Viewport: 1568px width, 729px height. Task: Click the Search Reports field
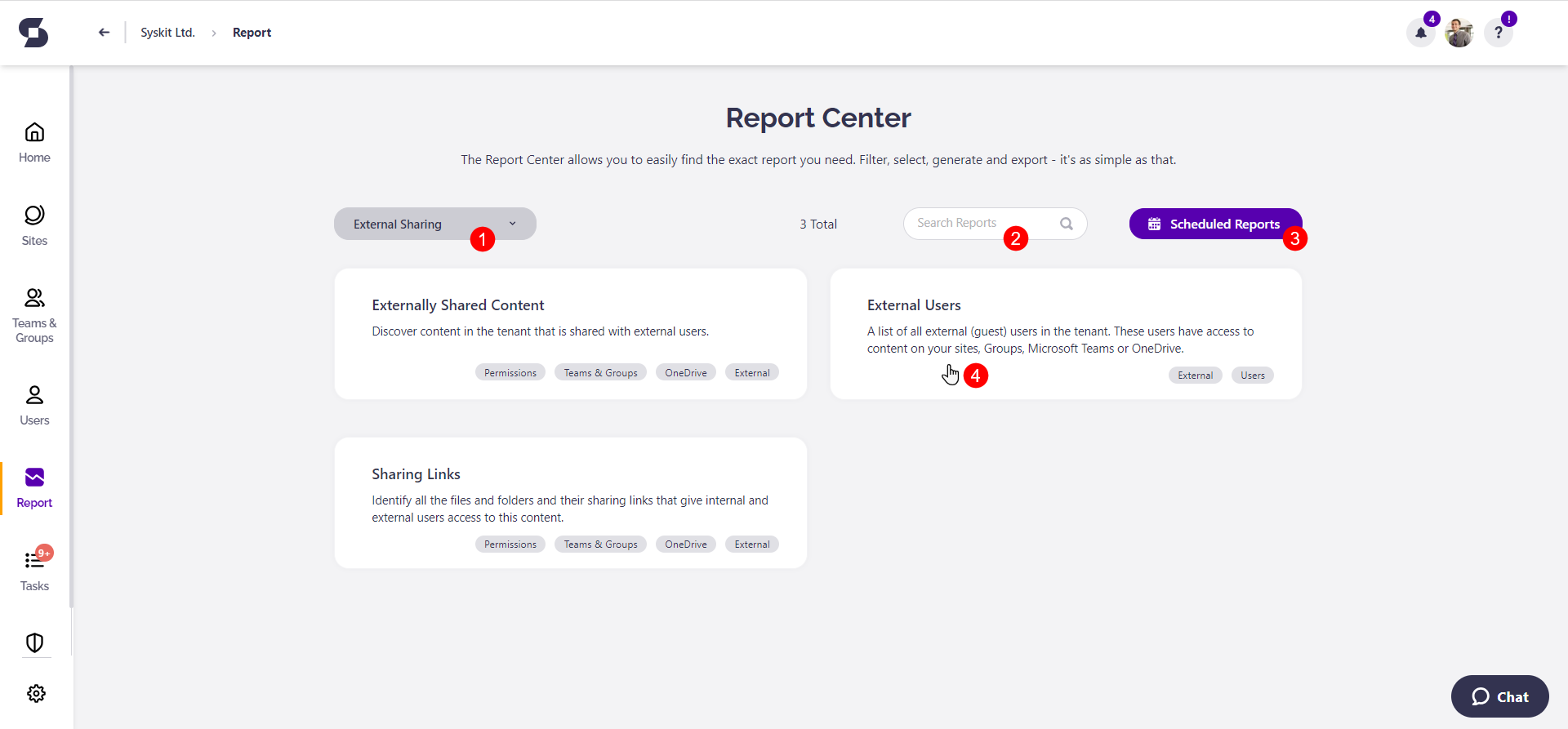(995, 224)
